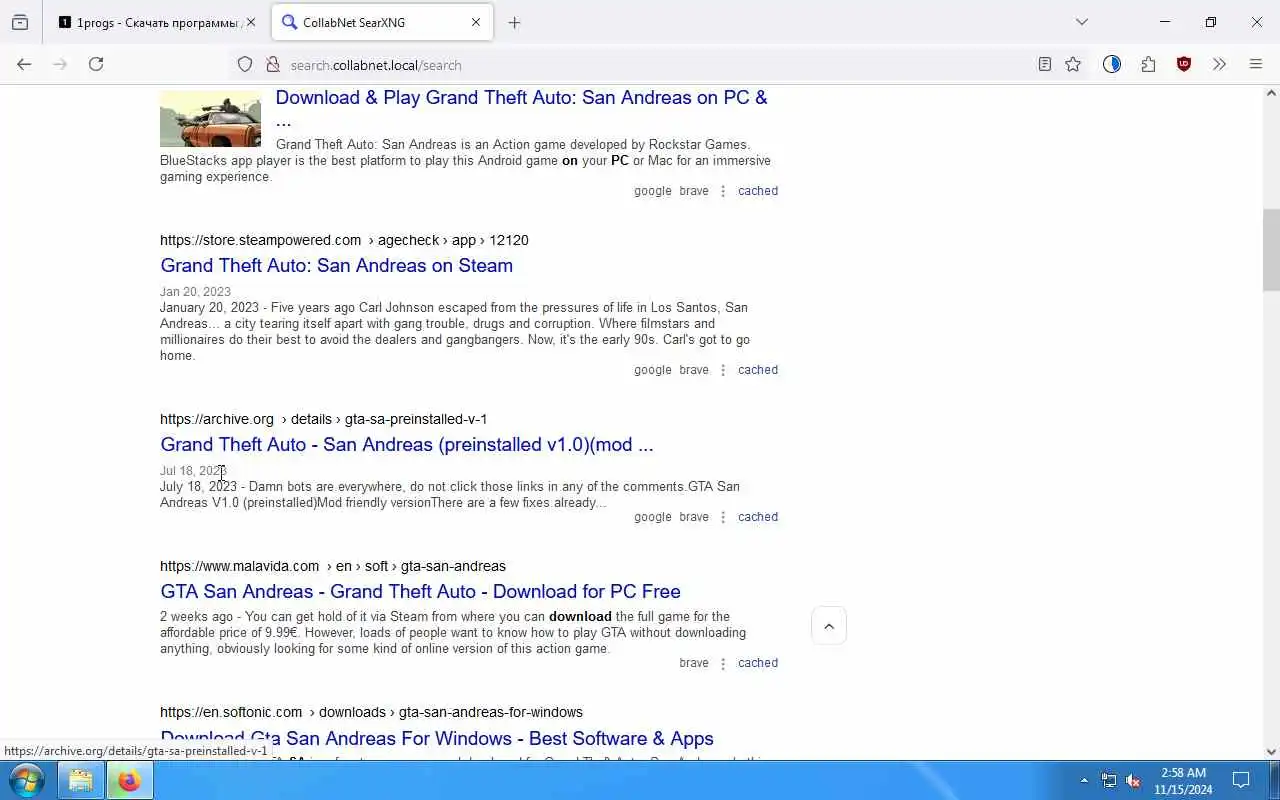The image size is (1280, 800).
Task: Expand options dots for the Steam result
Action: 723,369
